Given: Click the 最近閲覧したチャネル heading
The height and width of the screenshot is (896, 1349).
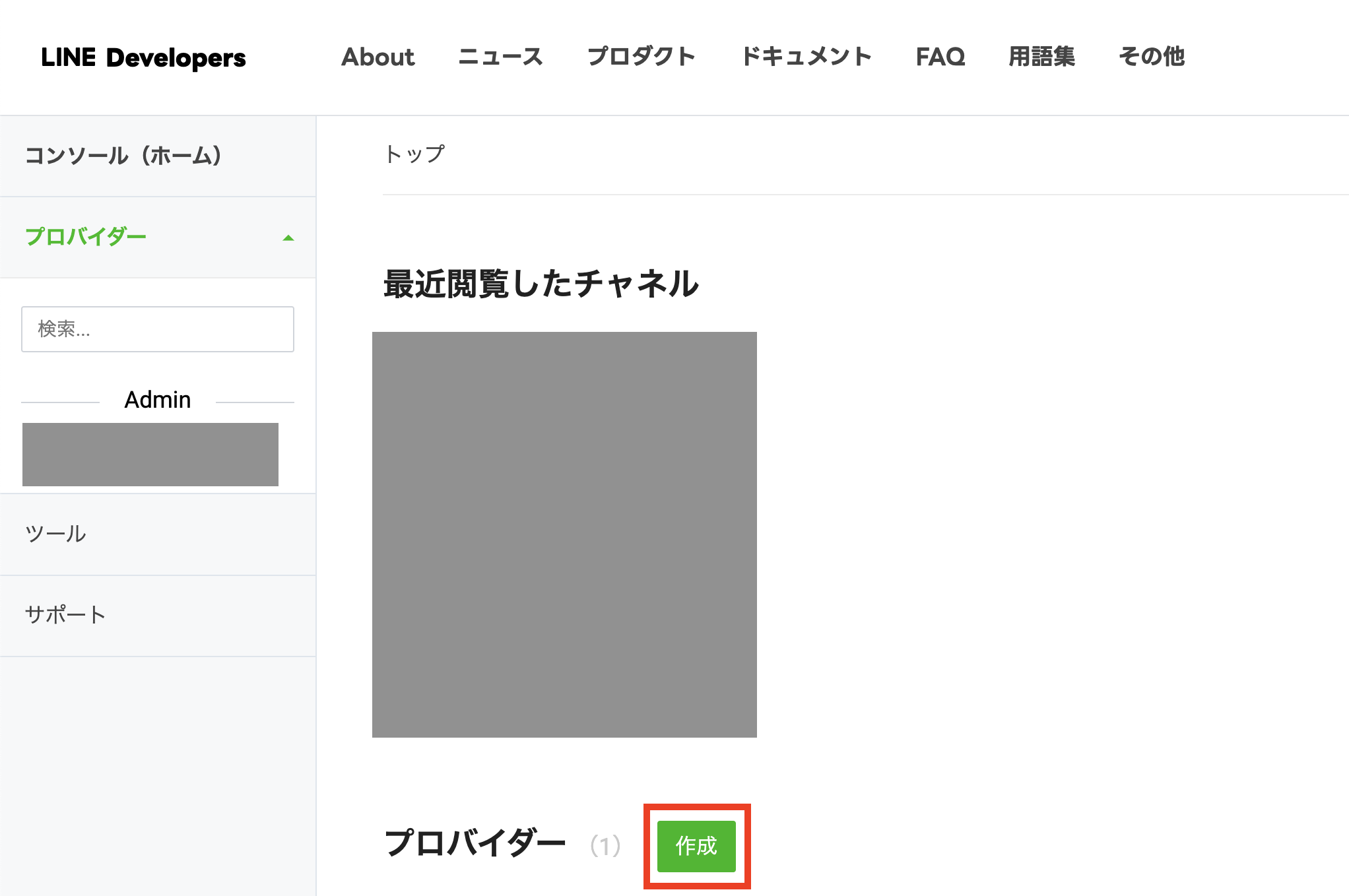Looking at the screenshot, I should [x=541, y=284].
